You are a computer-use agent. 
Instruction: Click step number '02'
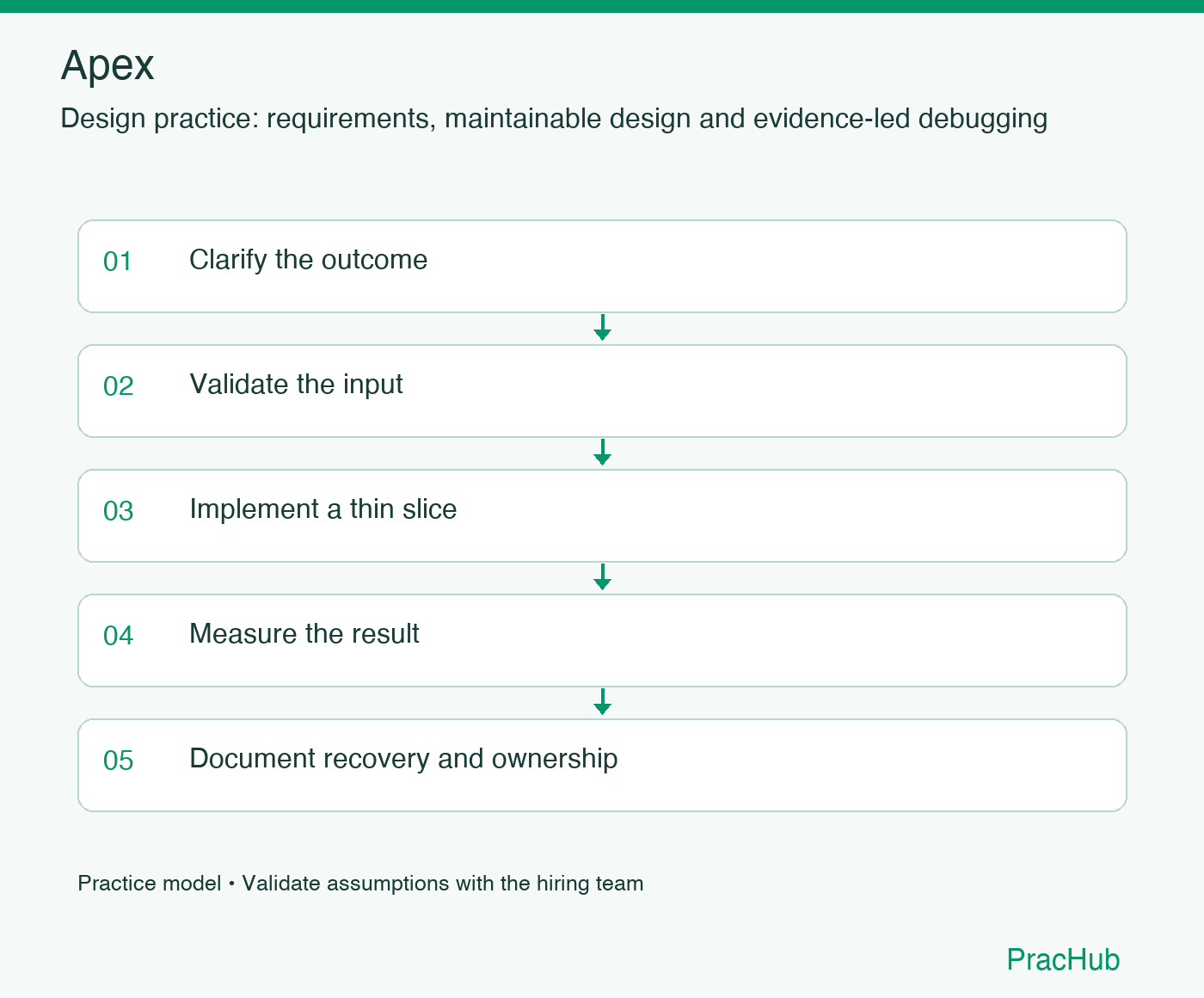pos(119,386)
